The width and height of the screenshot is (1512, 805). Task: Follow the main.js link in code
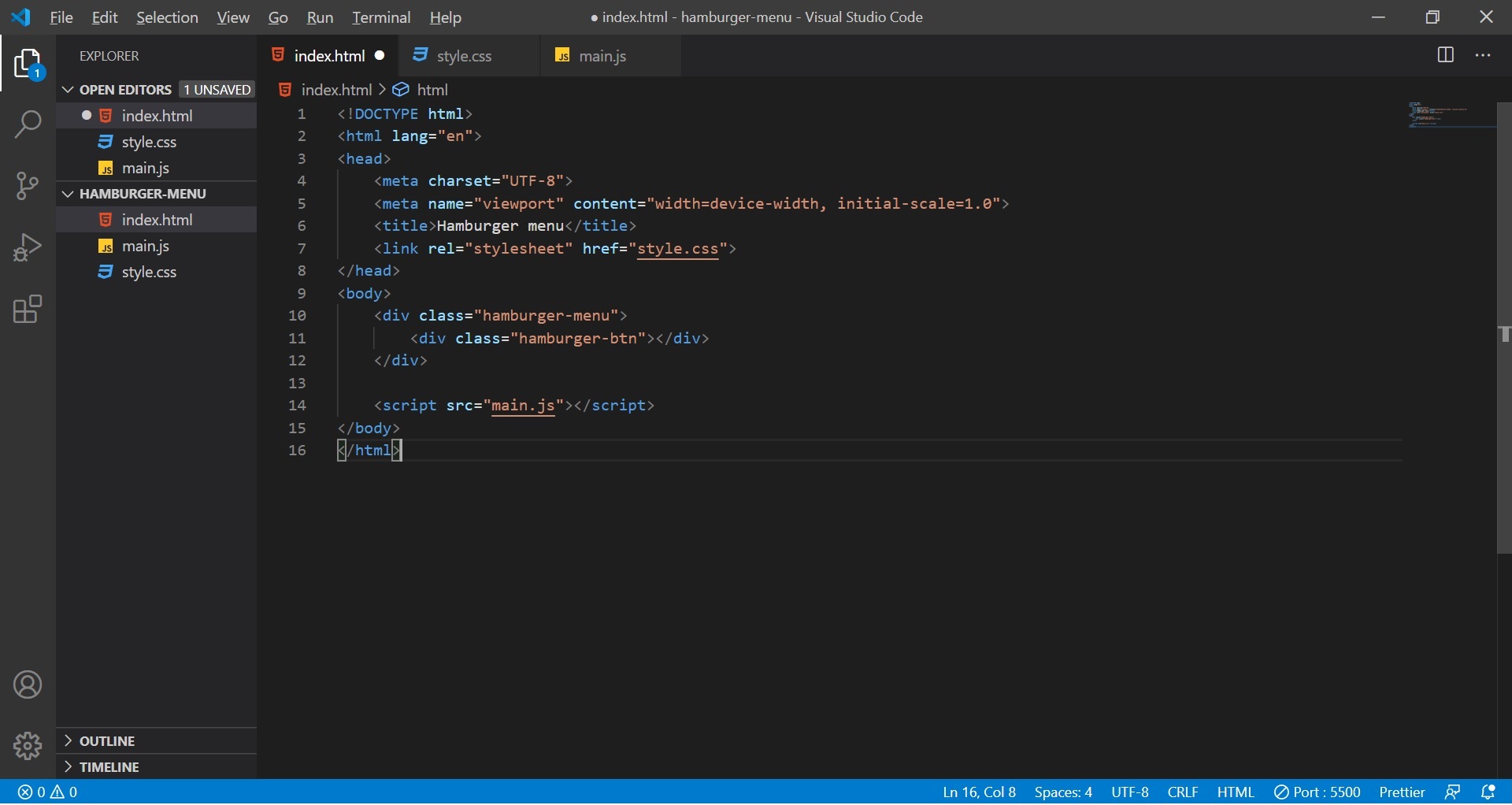(x=524, y=406)
